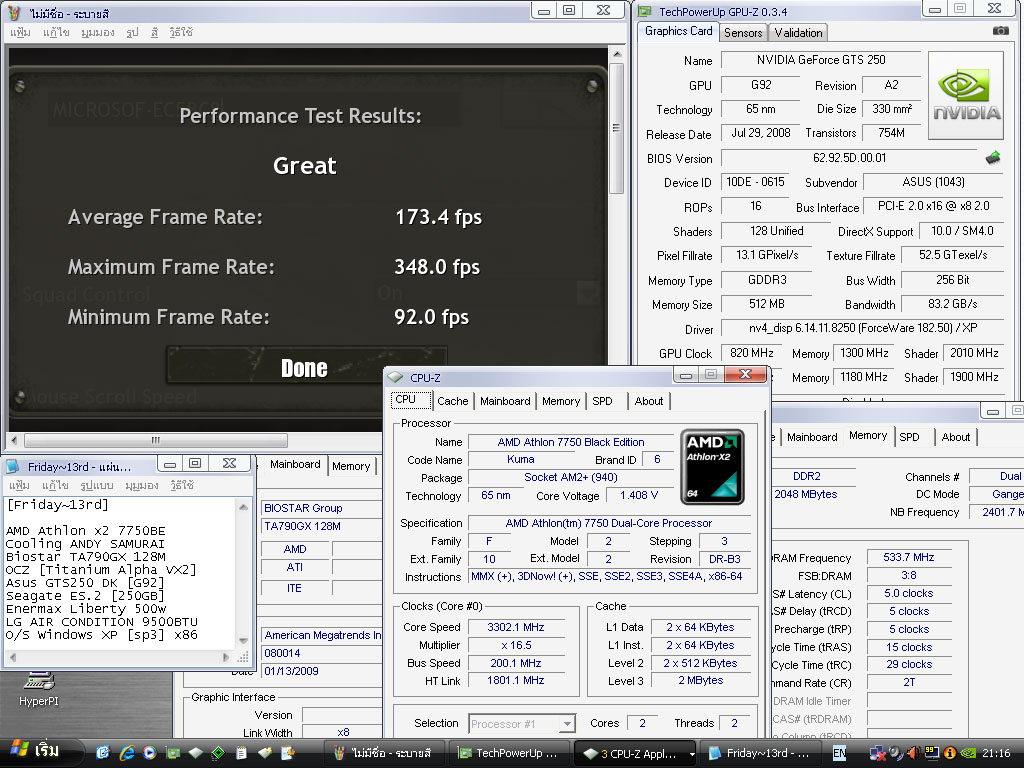Click BIOS save chip icon in GPU-Z
Viewport: 1024px width, 768px height.
click(993, 157)
